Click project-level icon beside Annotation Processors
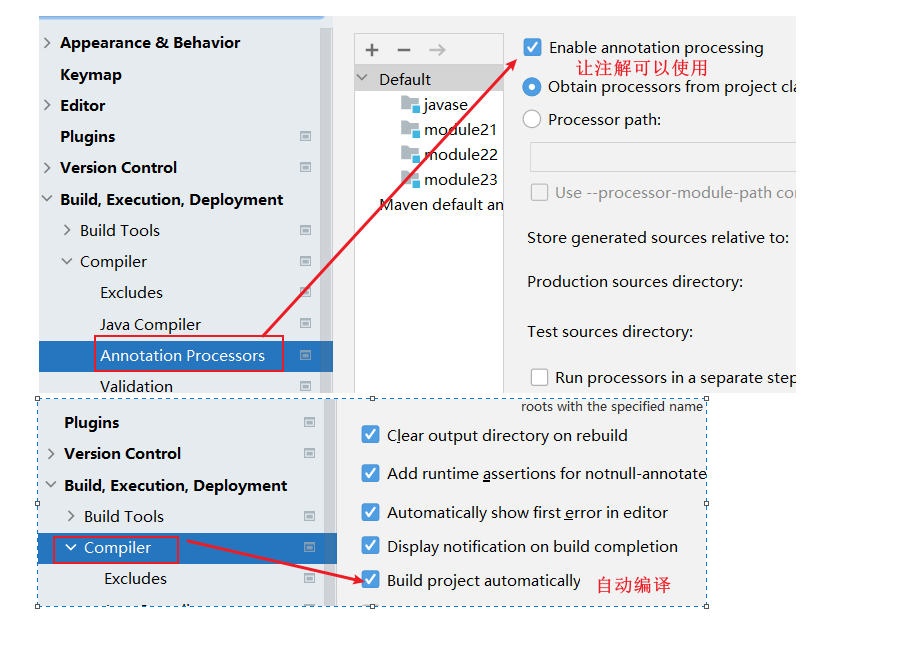Image resolution: width=920 pixels, height=654 pixels. point(305,355)
